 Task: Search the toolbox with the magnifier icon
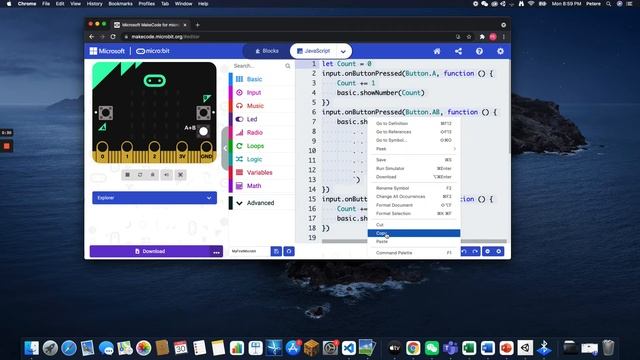(288, 66)
